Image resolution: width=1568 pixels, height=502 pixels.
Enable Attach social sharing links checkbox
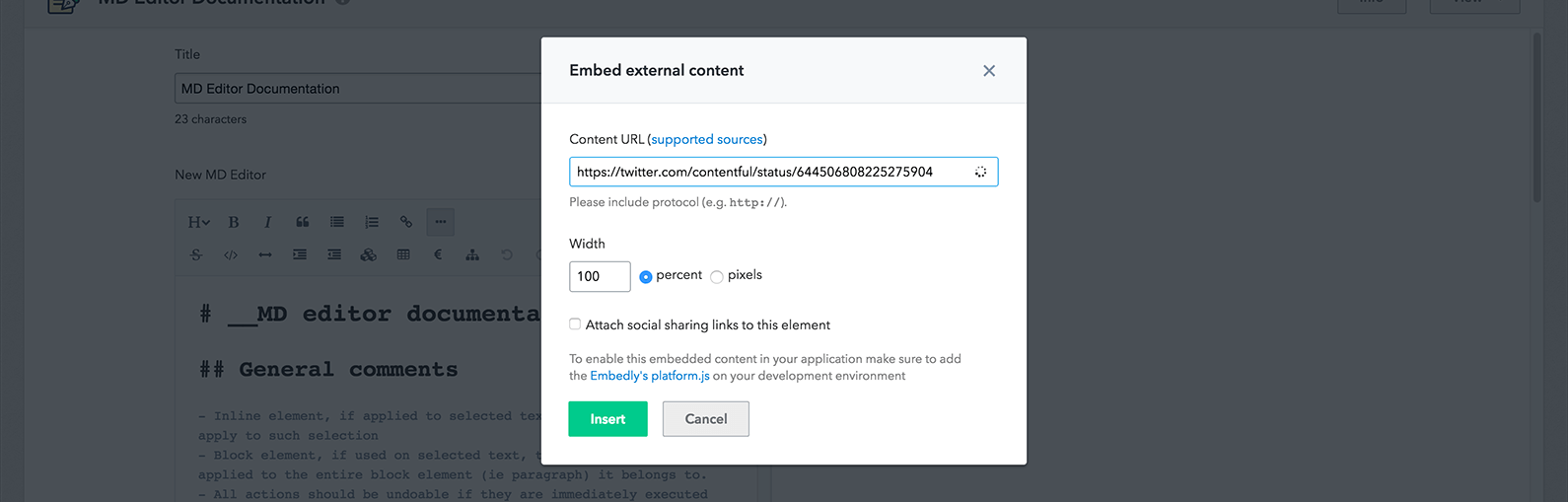pyautogui.click(x=575, y=324)
